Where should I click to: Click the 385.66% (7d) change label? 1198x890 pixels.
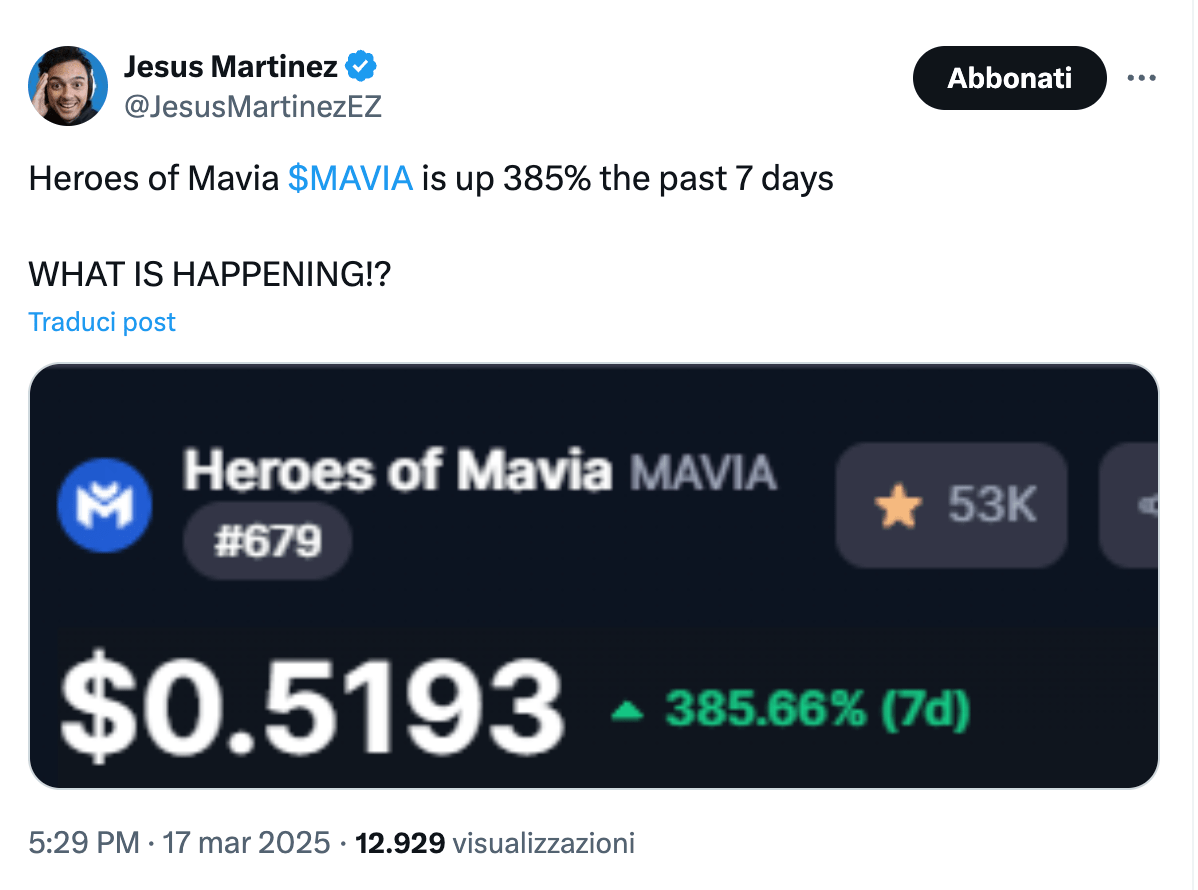817,711
